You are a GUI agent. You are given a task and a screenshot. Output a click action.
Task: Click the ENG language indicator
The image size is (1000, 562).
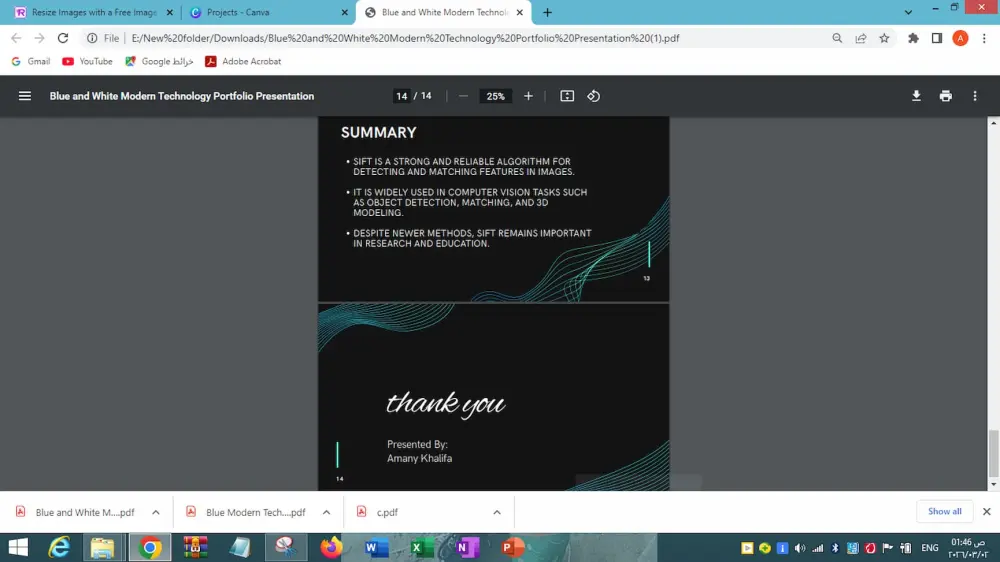click(930, 548)
